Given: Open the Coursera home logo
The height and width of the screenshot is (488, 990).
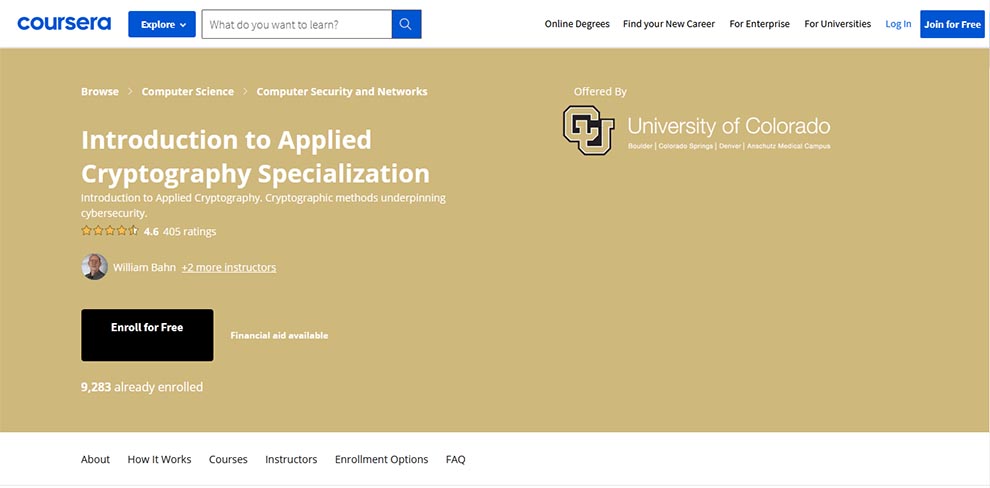Looking at the screenshot, I should [64, 24].
